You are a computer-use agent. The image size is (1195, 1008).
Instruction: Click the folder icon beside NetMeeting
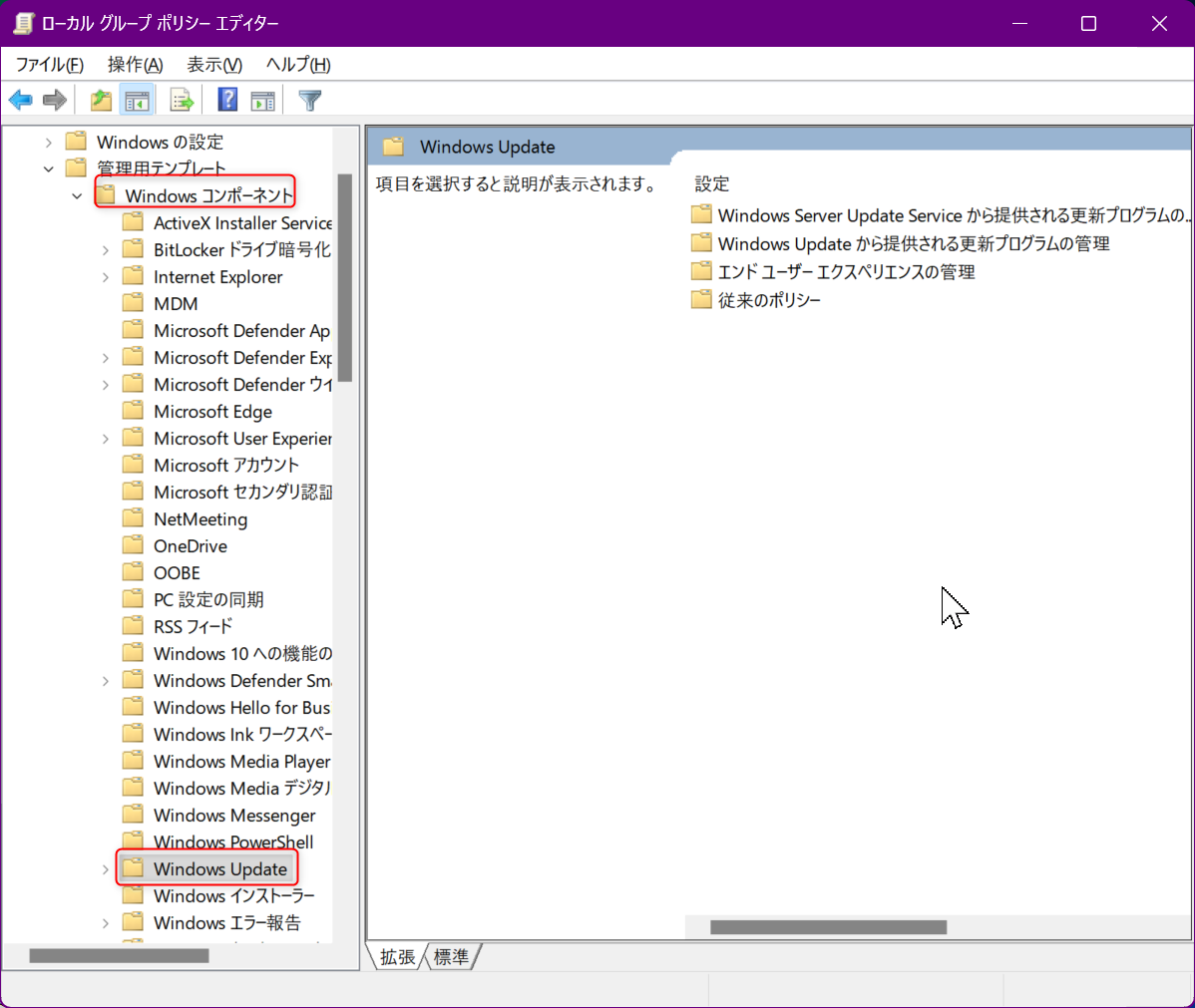click(134, 518)
